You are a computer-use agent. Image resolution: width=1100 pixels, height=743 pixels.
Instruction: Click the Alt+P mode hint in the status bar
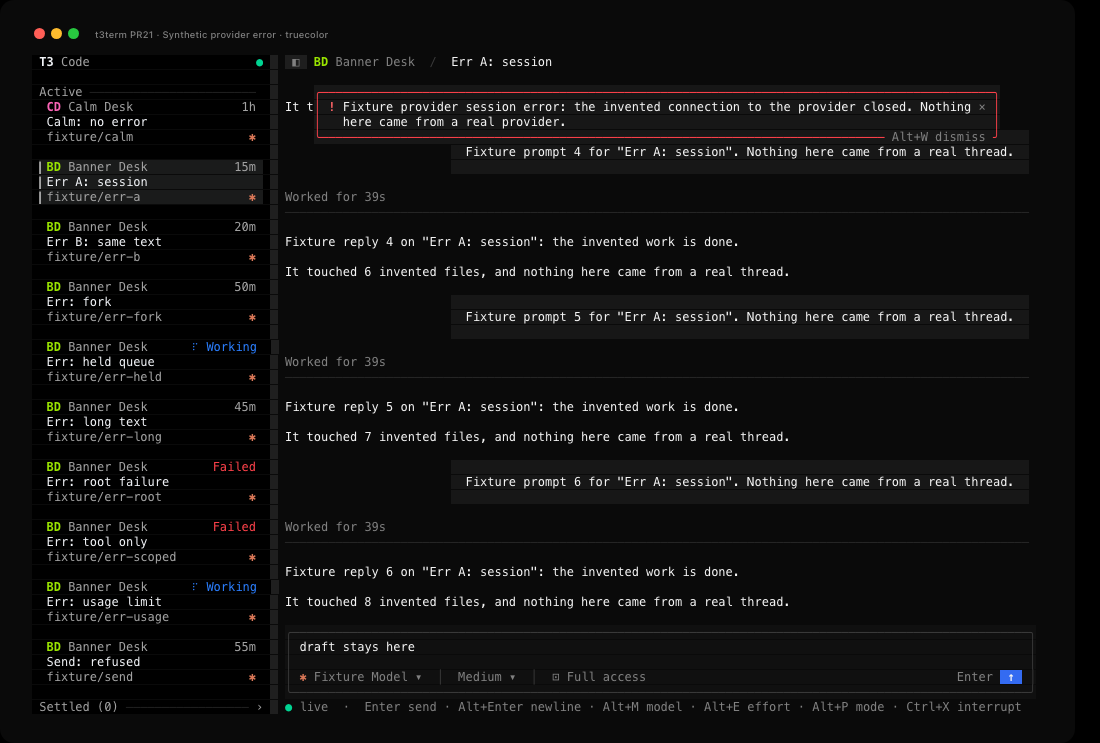[847, 707]
